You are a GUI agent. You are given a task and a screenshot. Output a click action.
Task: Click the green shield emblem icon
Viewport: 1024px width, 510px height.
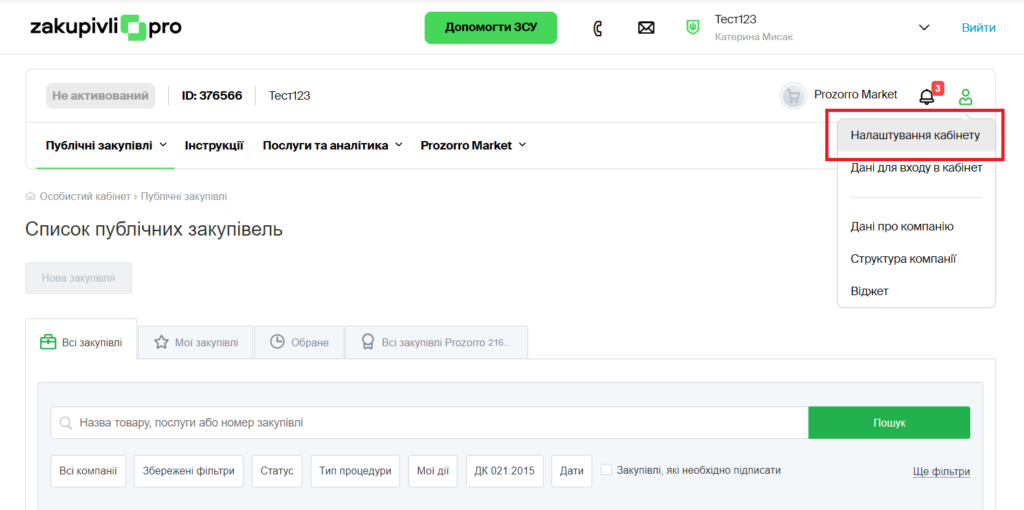pyautogui.click(x=692, y=28)
